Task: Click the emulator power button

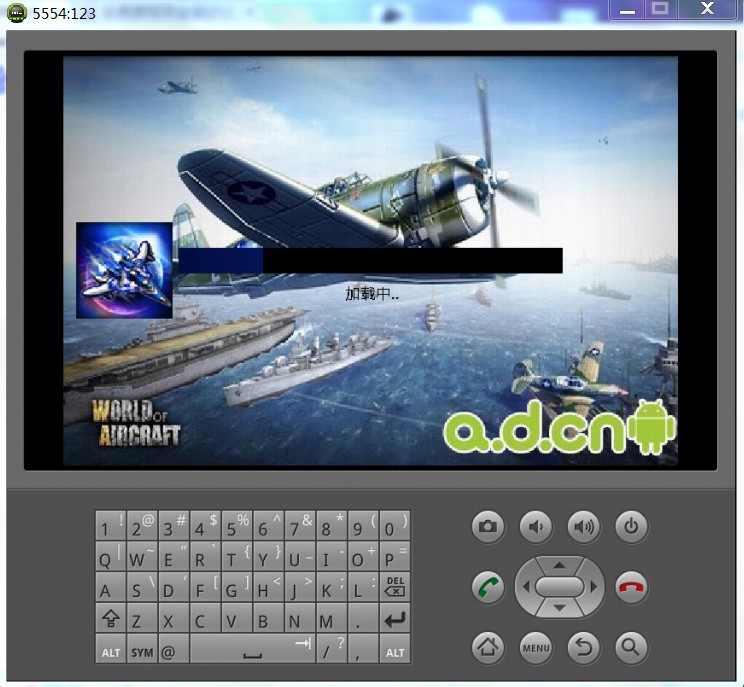Action: coord(631,527)
